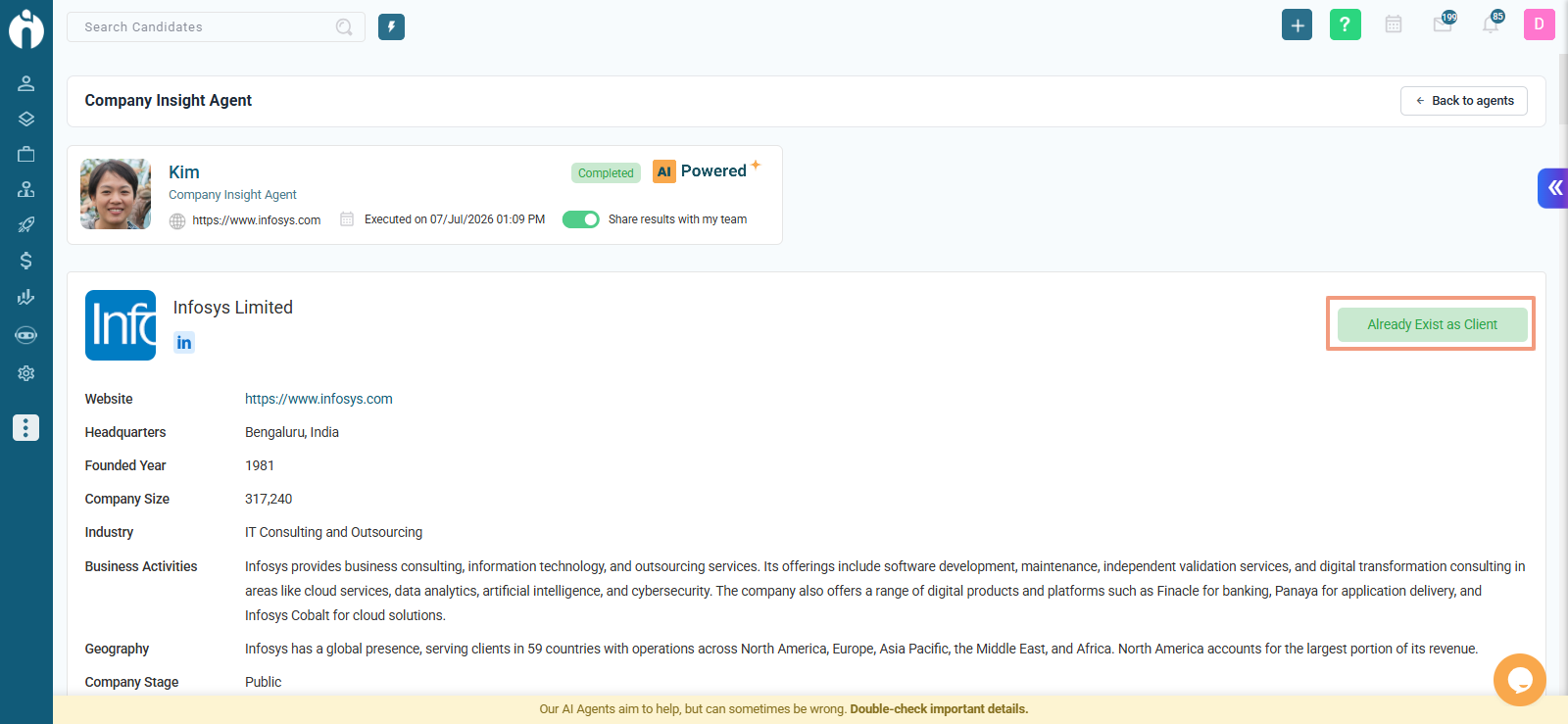Open the layers stack icon in sidebar

point(26,119)
